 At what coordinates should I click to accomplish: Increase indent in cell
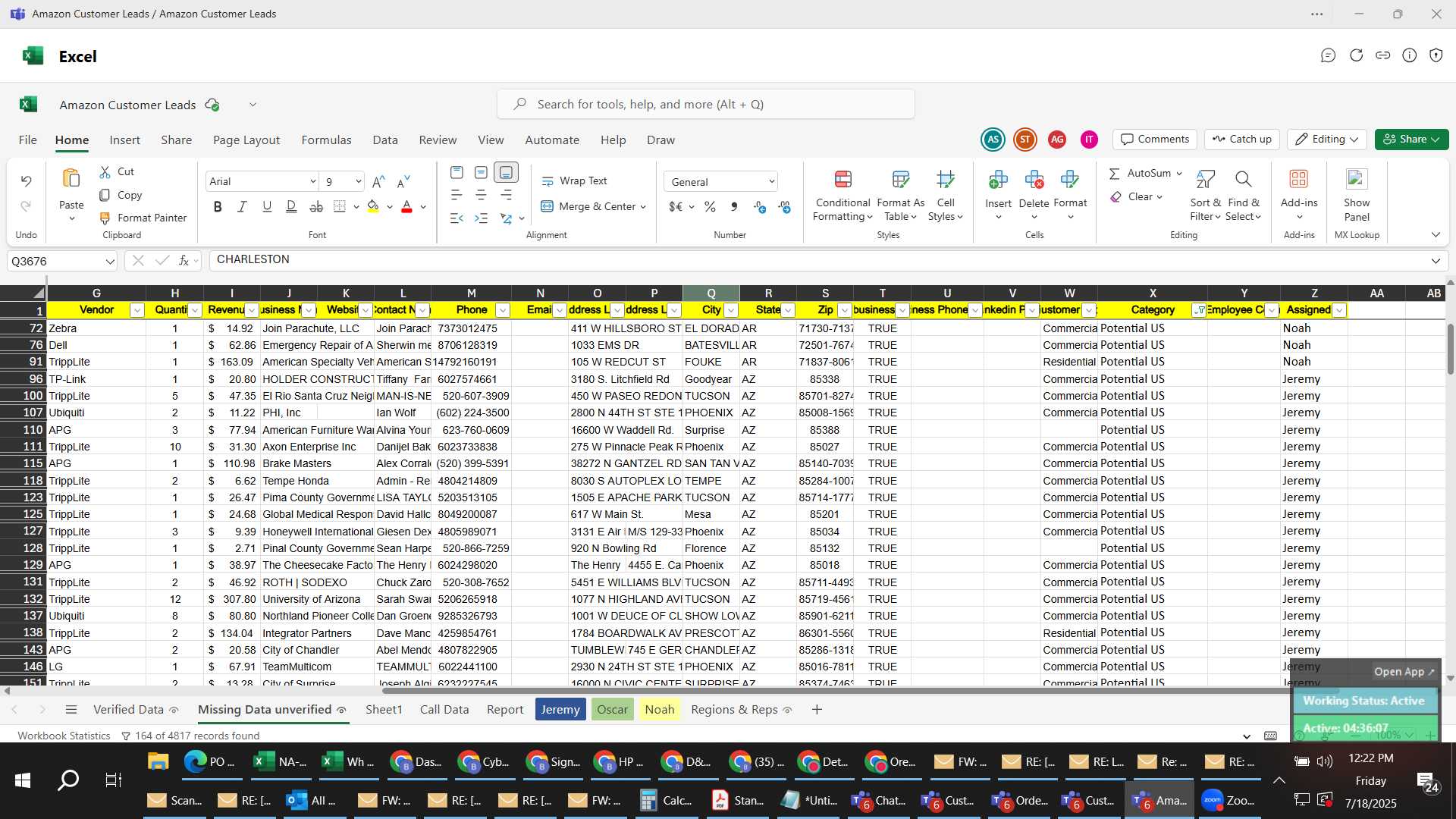pos(481,218)
